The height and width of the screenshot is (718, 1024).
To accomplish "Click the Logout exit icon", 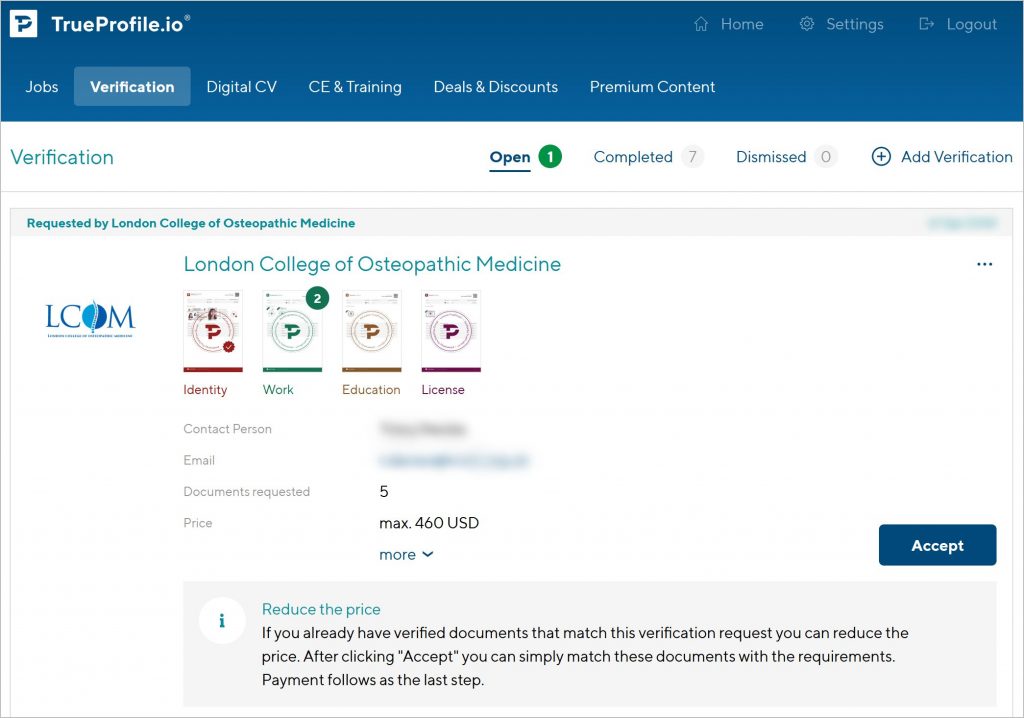I will point(926,24).
